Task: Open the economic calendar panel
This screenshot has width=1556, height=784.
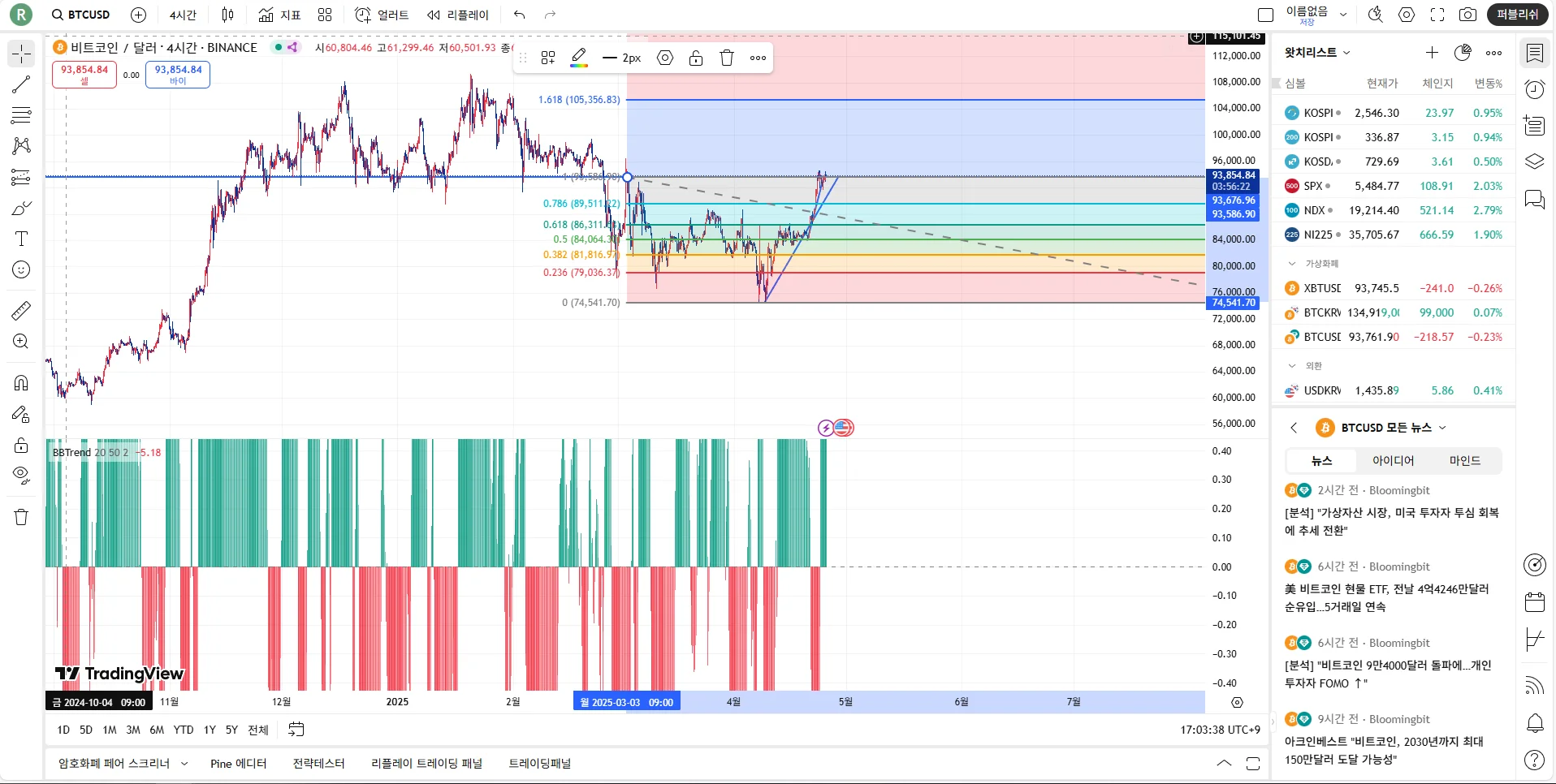Action: pyautogui.click(x=1535, y=602)
